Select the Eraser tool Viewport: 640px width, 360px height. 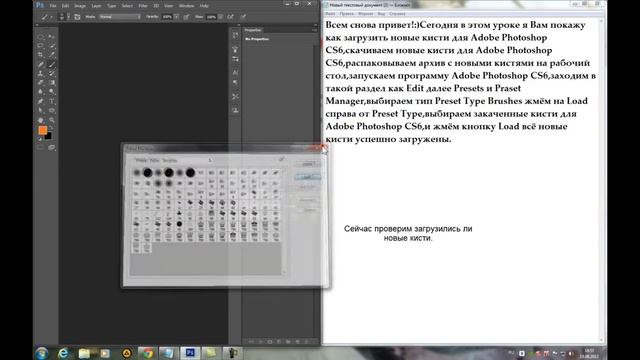40,82
